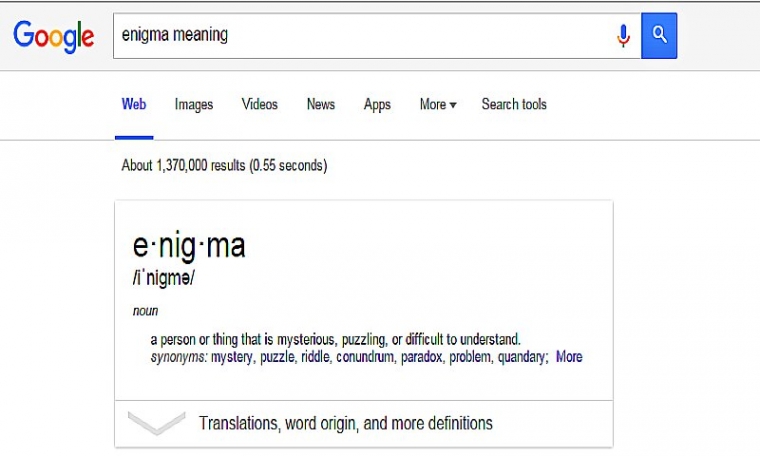Image resolution: width=760 pixels, height=456 pixels.
Task: Expand the More dropdown menu
Action: [438, 104]
